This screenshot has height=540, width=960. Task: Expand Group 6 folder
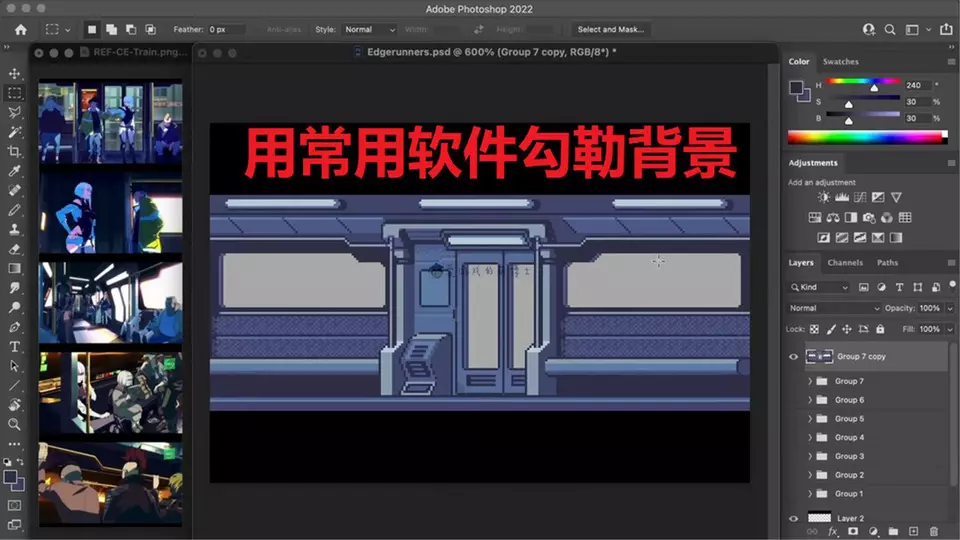coord(810,400)
